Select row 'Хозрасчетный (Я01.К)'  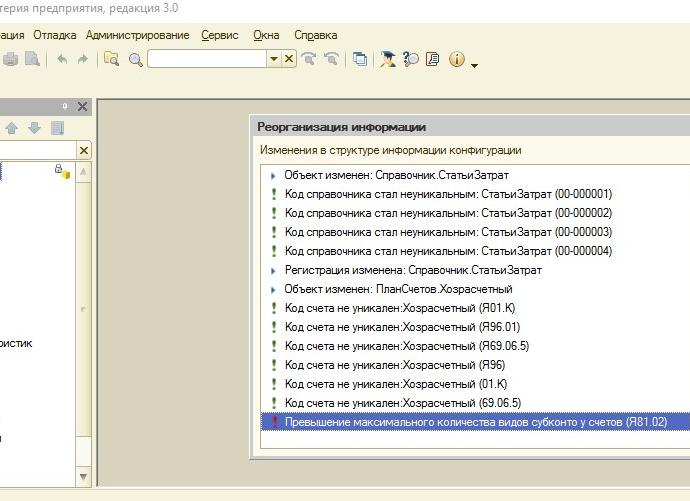[475, 308]
